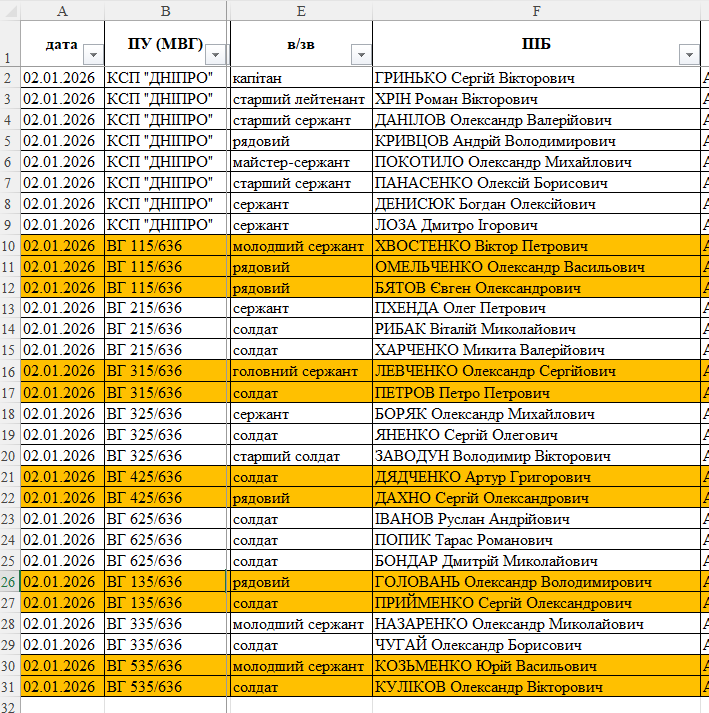Select cell БОРЯК Олександр Михайлович

[x=536, y=414]
